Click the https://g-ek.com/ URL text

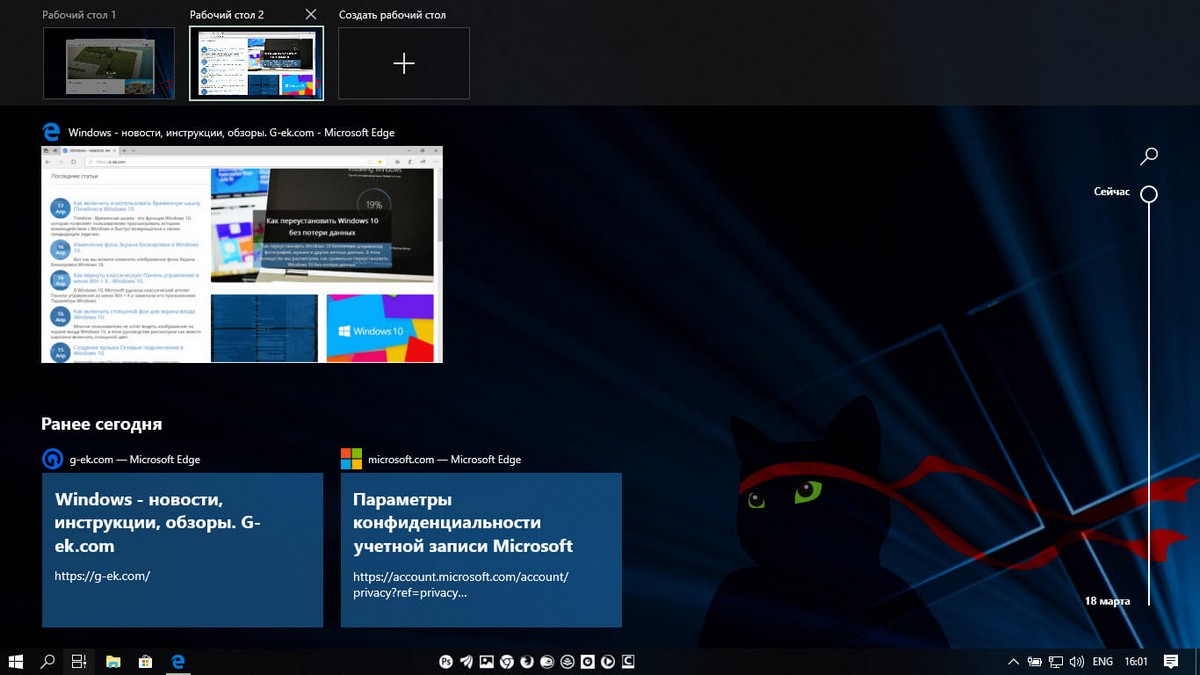pyautogui.click(x=102, y=576)
